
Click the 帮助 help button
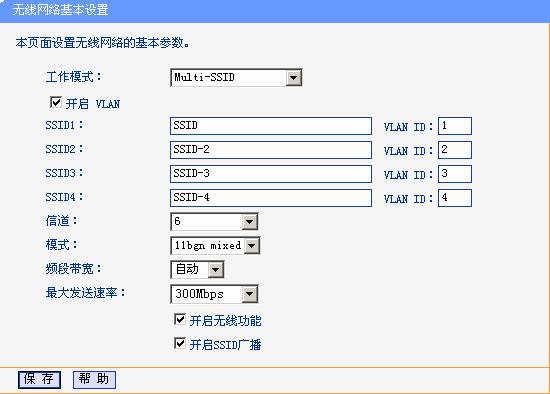[94, 380]
